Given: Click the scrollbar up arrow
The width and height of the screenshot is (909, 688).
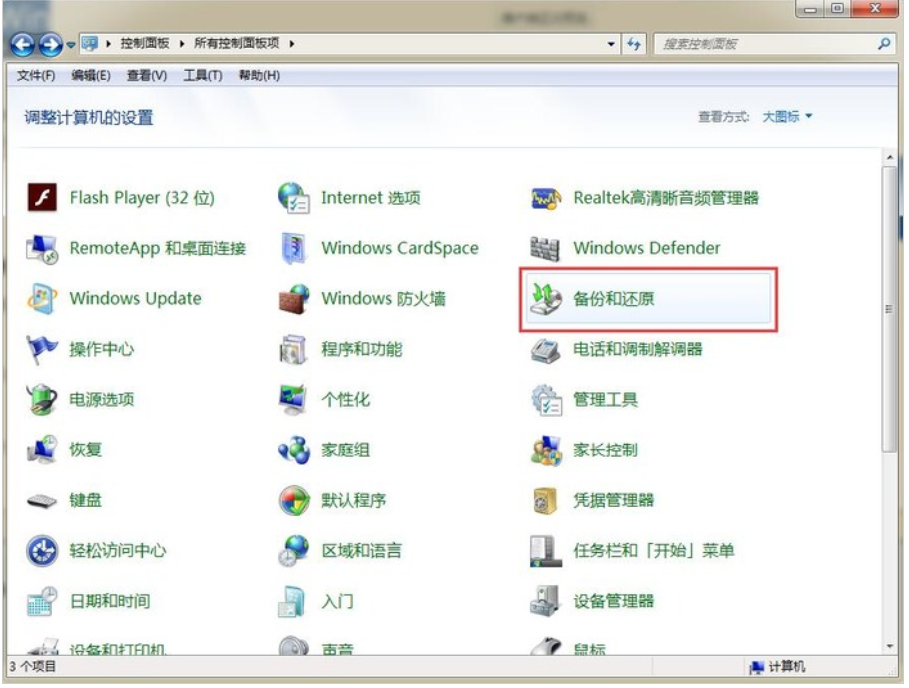Looking at the screenshot, I should tap(889, 157).
